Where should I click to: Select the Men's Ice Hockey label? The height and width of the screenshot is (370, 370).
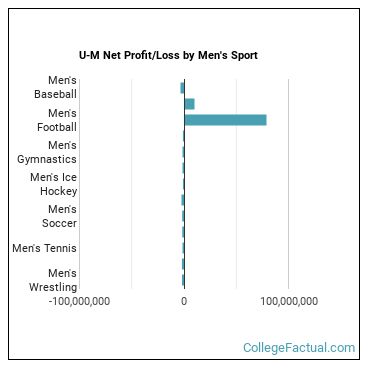[54, 184]
